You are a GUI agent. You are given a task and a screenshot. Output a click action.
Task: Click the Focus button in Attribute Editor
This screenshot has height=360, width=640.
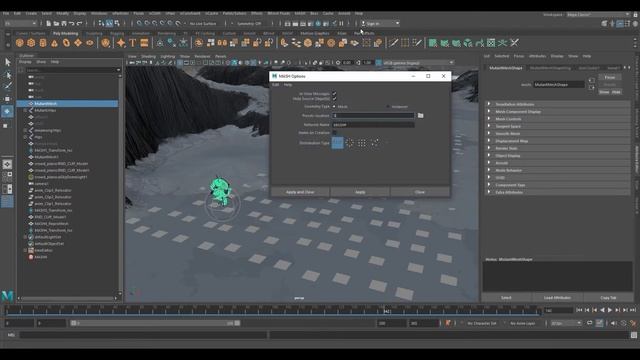click(x=610, y=77)
